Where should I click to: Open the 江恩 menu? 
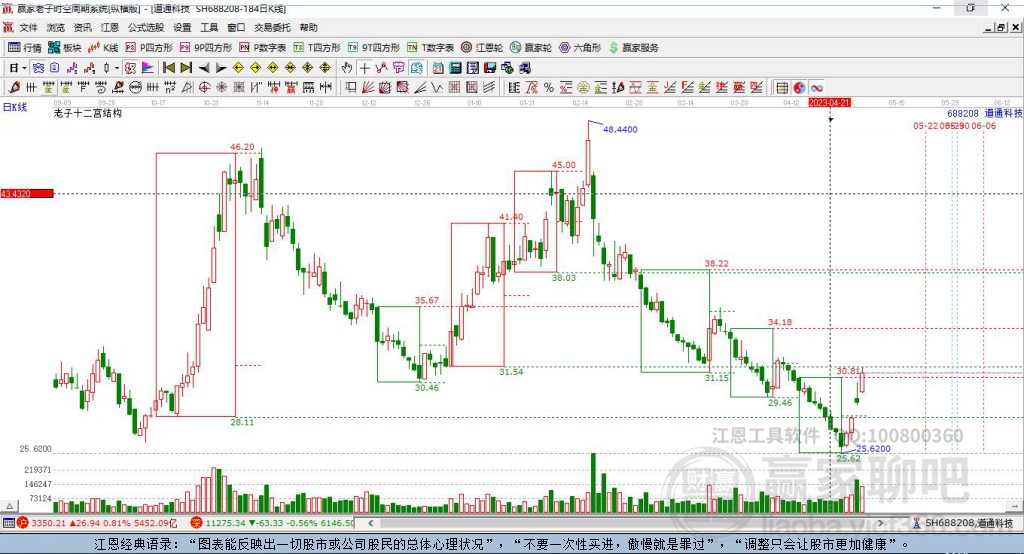110,27
